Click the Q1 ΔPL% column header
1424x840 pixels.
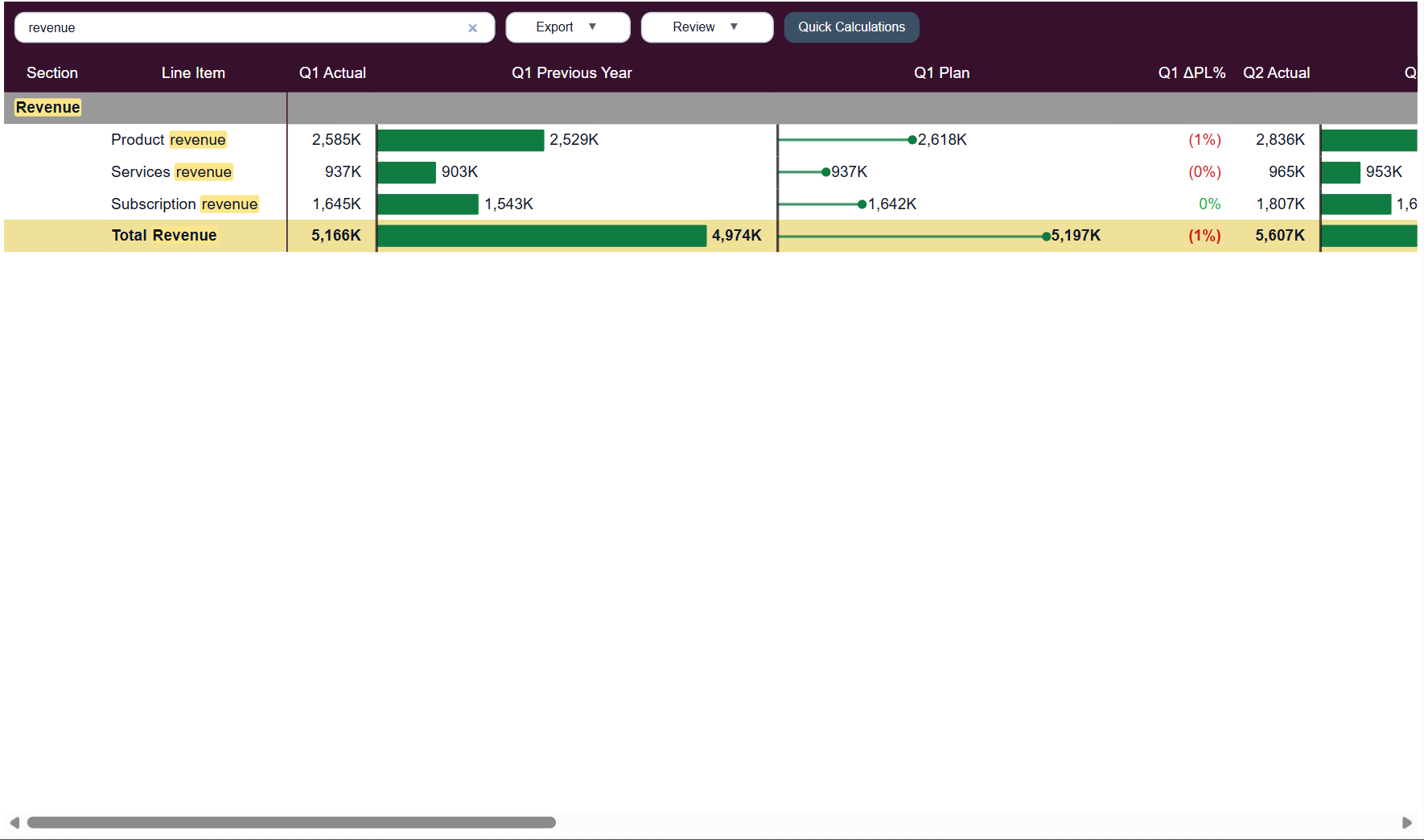pyautogui.click(x=1191, y=73)
